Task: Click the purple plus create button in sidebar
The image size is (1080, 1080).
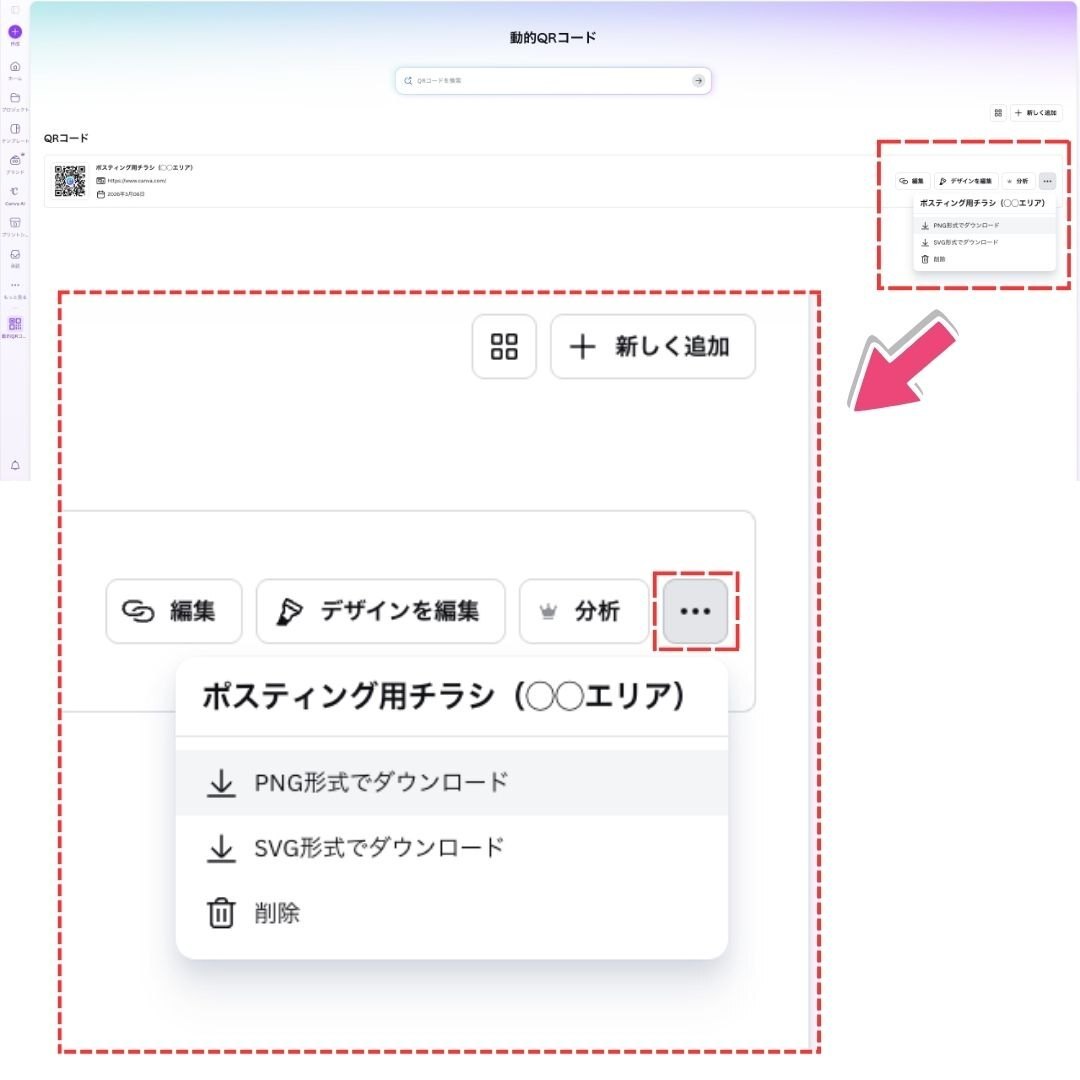Action: click(x=14, y=32)
